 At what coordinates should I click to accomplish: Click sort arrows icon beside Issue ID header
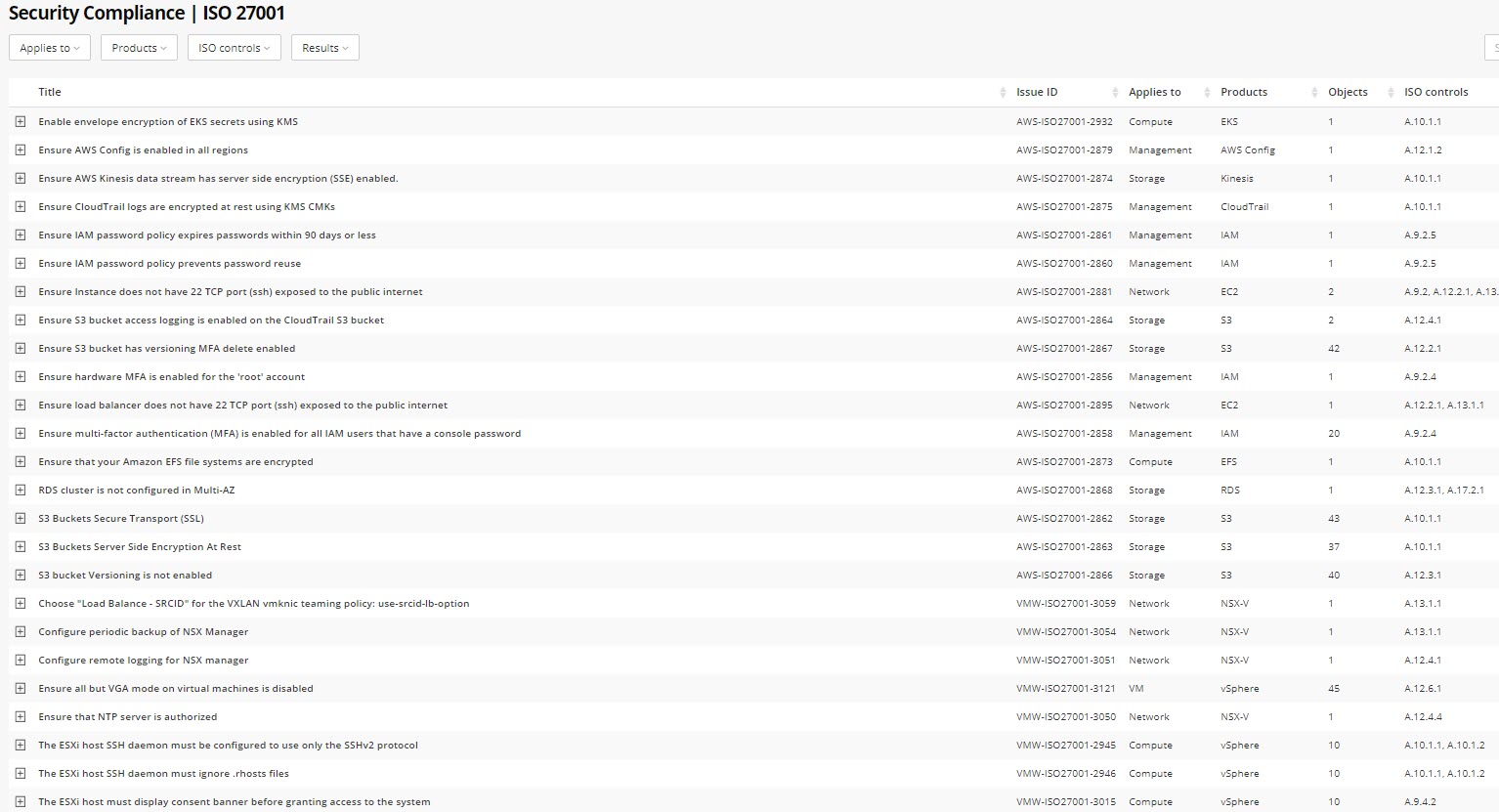tap(1115, 93)
